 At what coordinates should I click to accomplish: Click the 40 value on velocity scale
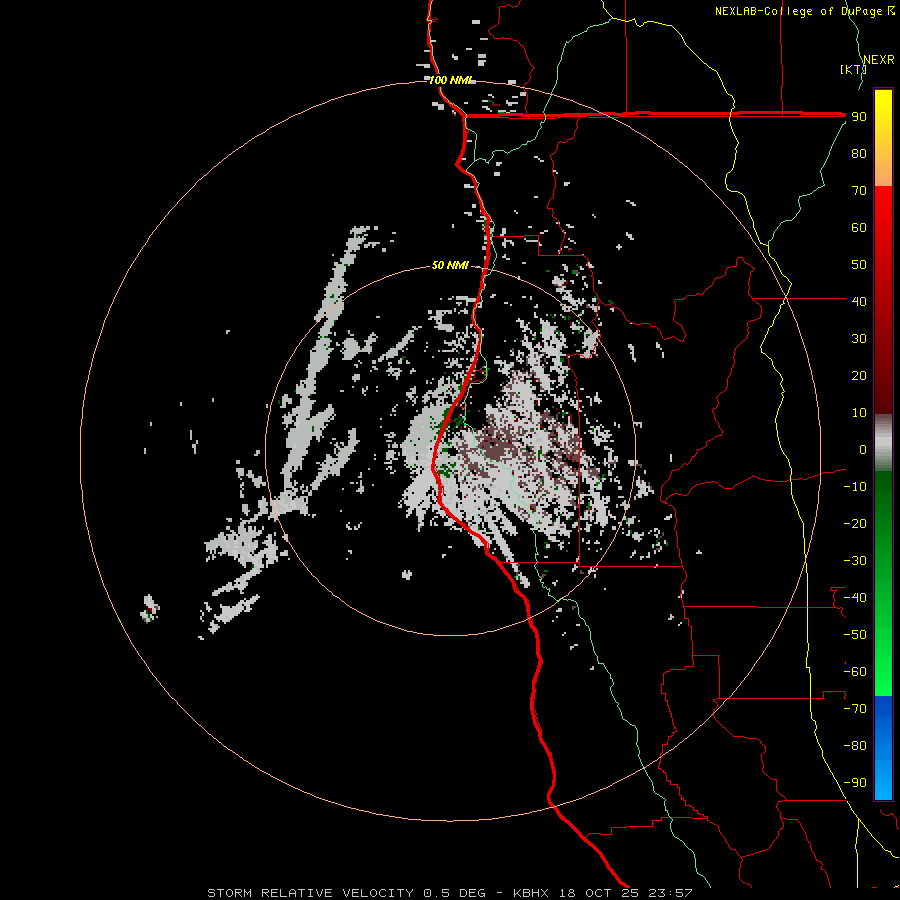coord(859,302)
